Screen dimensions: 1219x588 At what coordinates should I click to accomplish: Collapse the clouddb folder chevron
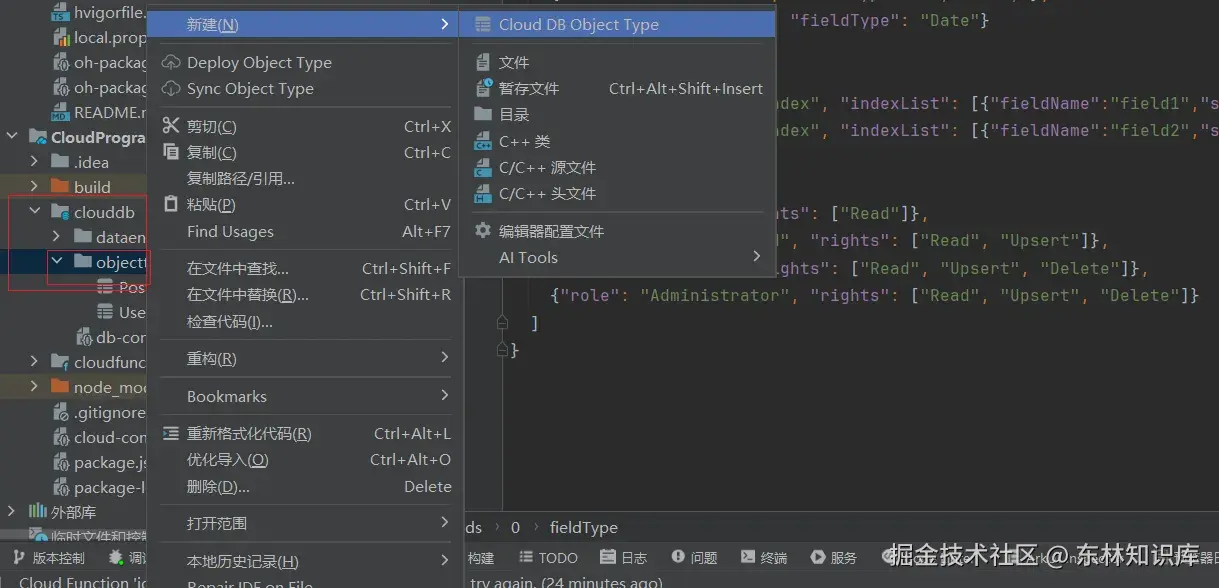pos(34,212)
